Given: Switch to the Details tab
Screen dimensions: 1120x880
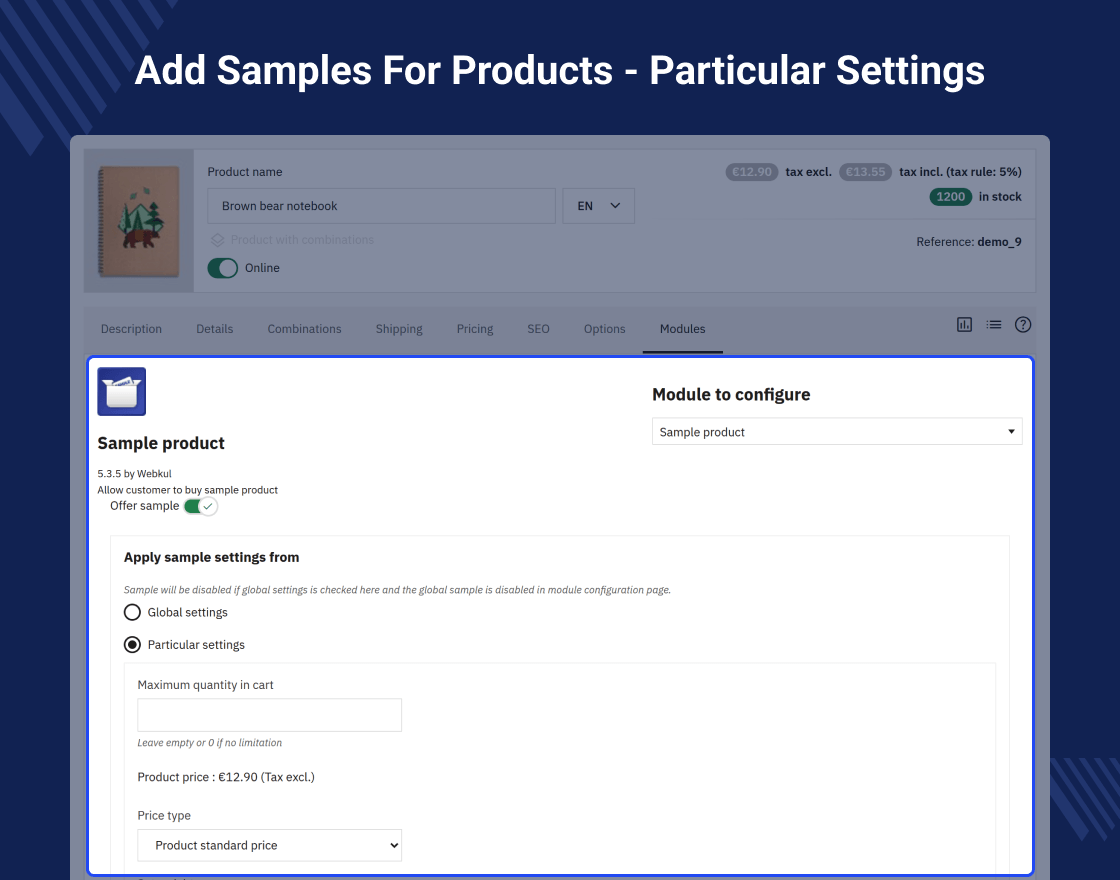Looking at the screenshot, I should click(215, 329).
